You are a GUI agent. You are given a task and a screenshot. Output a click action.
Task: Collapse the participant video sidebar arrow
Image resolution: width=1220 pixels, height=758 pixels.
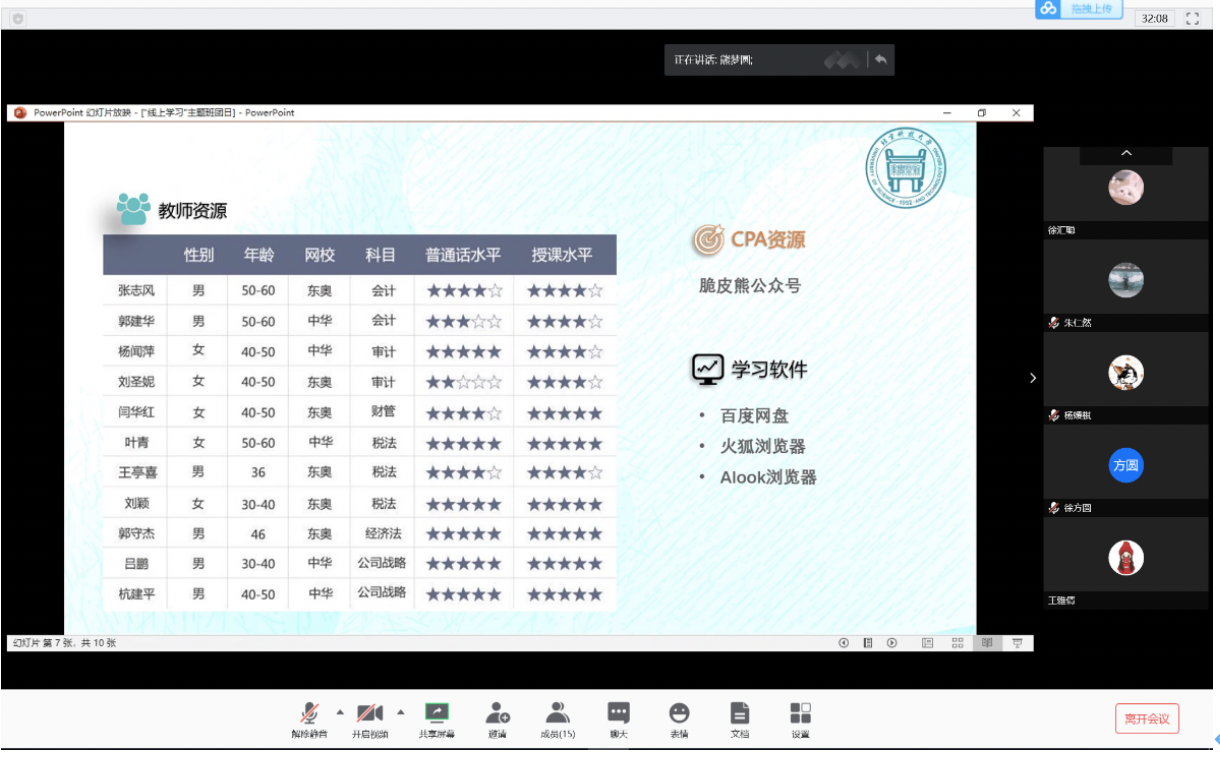[x=1033, y=378]
